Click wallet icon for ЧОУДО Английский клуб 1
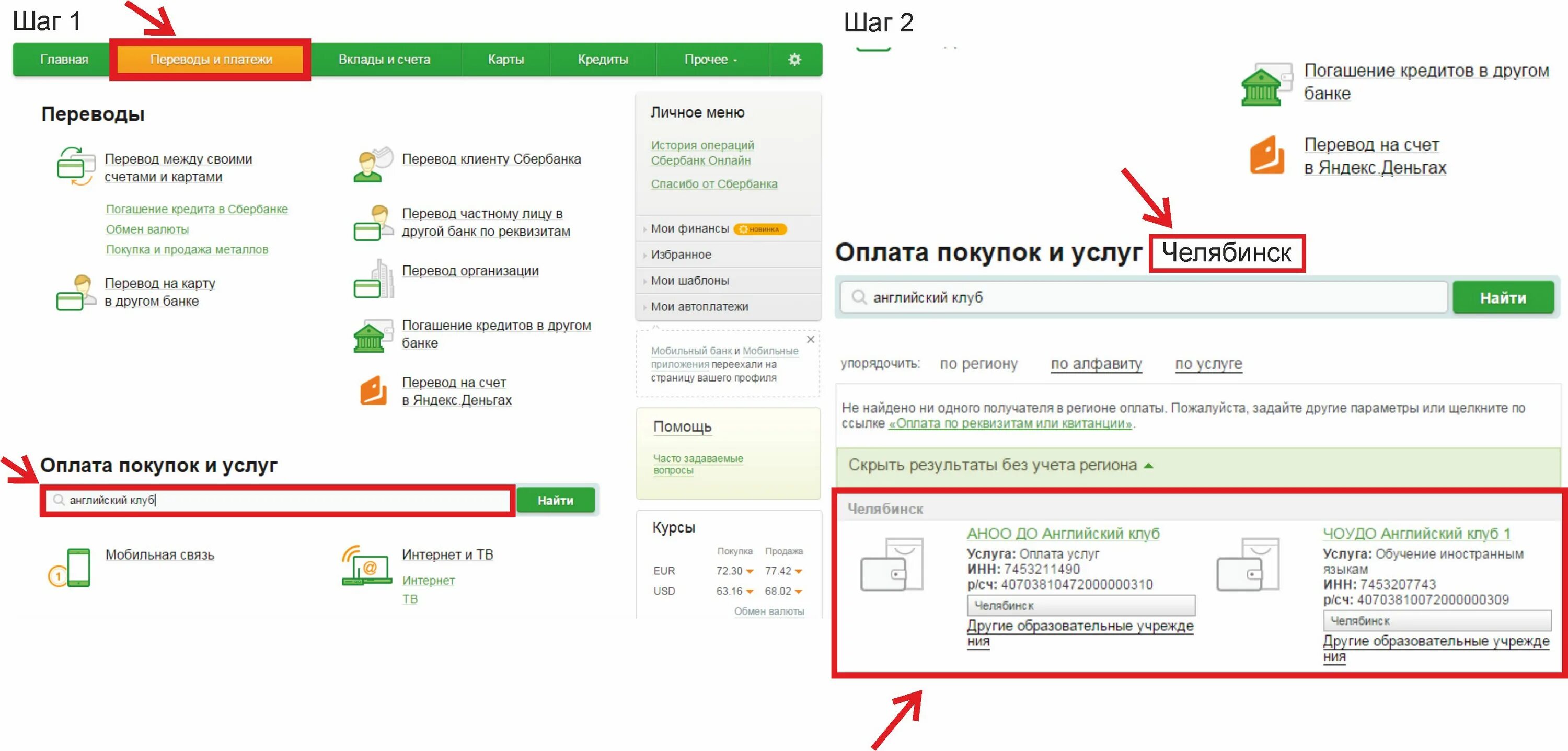Viewport: 1568px width, 751px height. point(1248,564)
